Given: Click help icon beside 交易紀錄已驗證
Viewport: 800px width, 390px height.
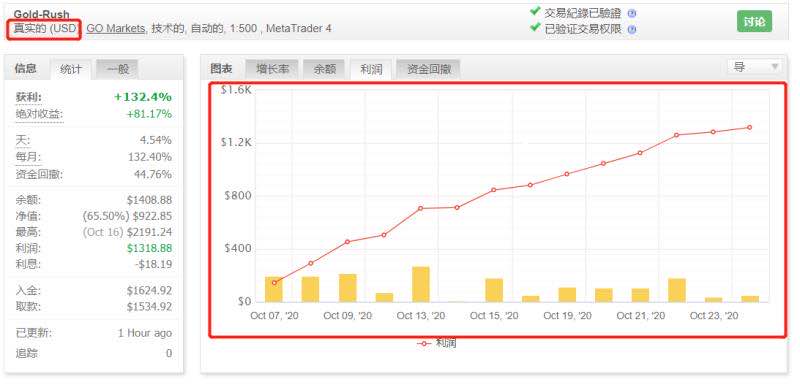Looking at the screenshot, I should (632, 13).
